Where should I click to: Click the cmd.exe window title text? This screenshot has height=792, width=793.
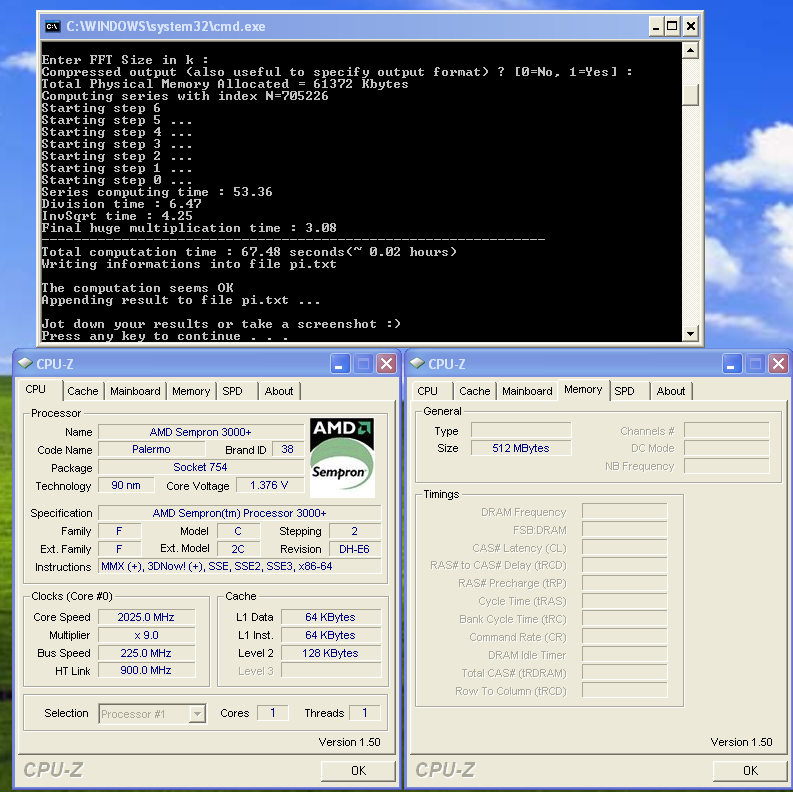coord(166,26)
